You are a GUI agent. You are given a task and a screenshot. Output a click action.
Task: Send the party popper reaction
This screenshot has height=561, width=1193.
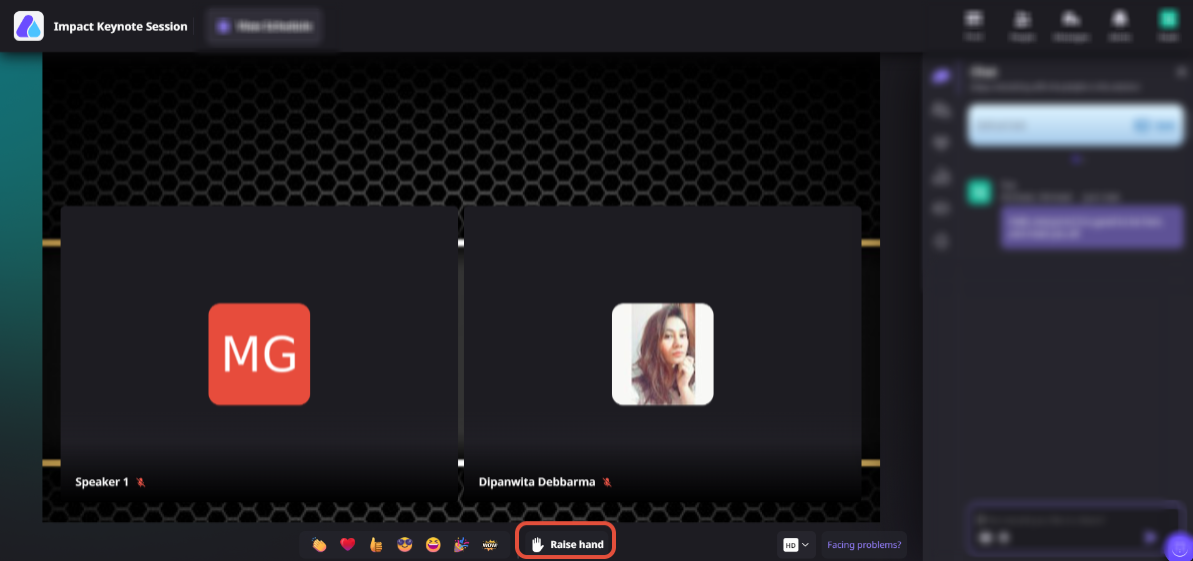point(461,544)
